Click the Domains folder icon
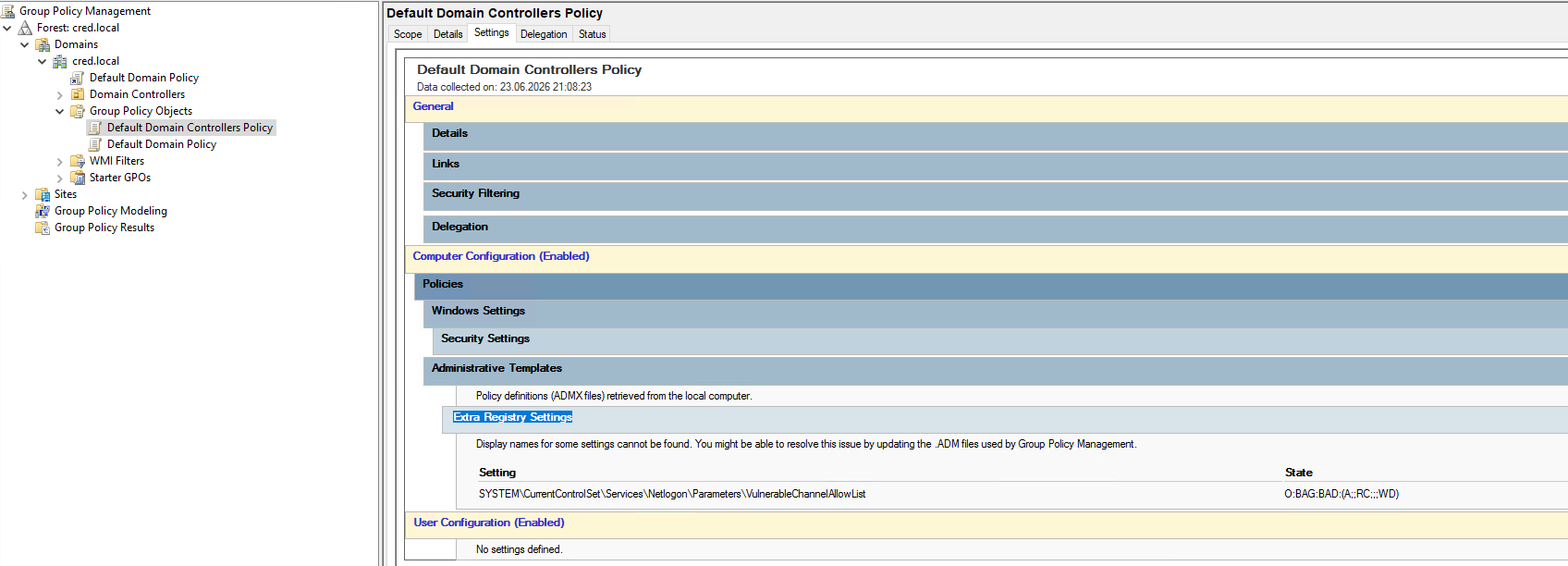Screen dimensions: 1568x566 click(x=43, y=44)
